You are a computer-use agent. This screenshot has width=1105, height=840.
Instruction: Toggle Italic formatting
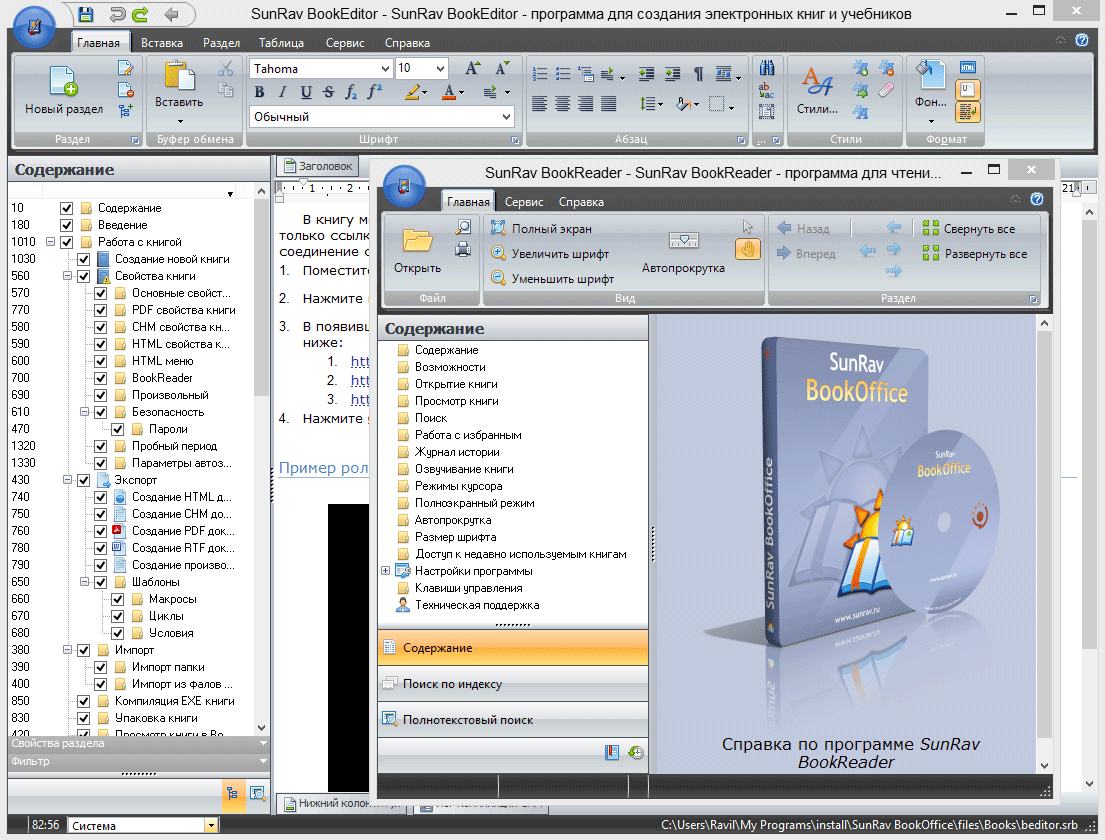283,92
